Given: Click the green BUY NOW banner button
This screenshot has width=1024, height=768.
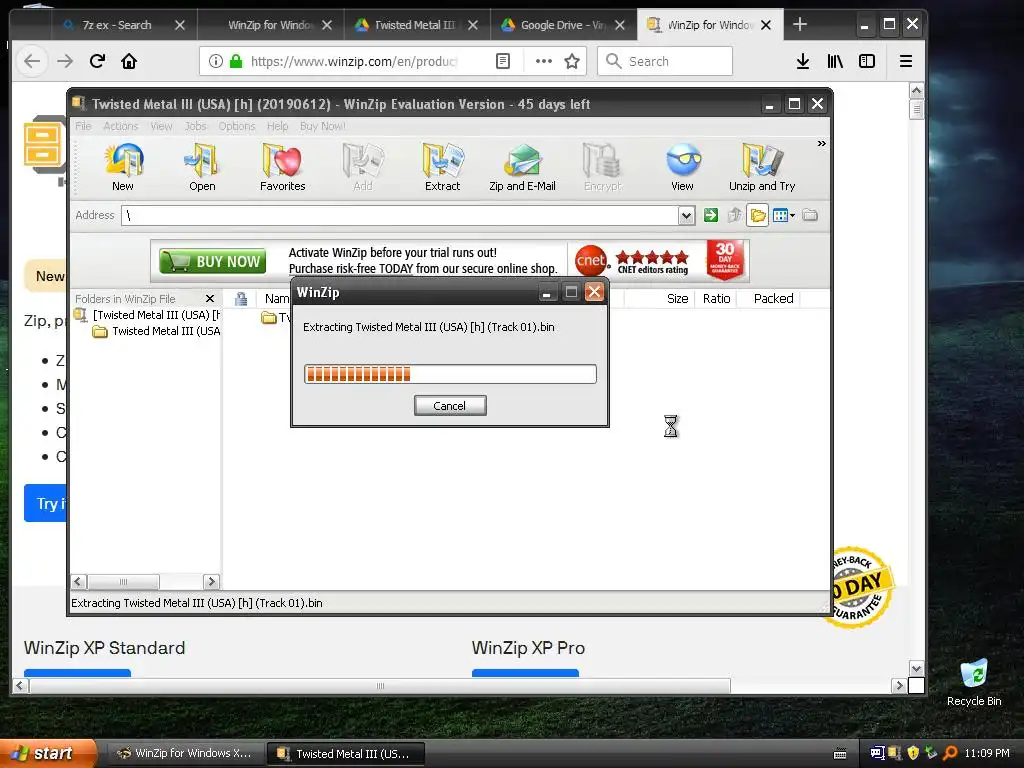Looking at the screenshot, I should [212, 261].
